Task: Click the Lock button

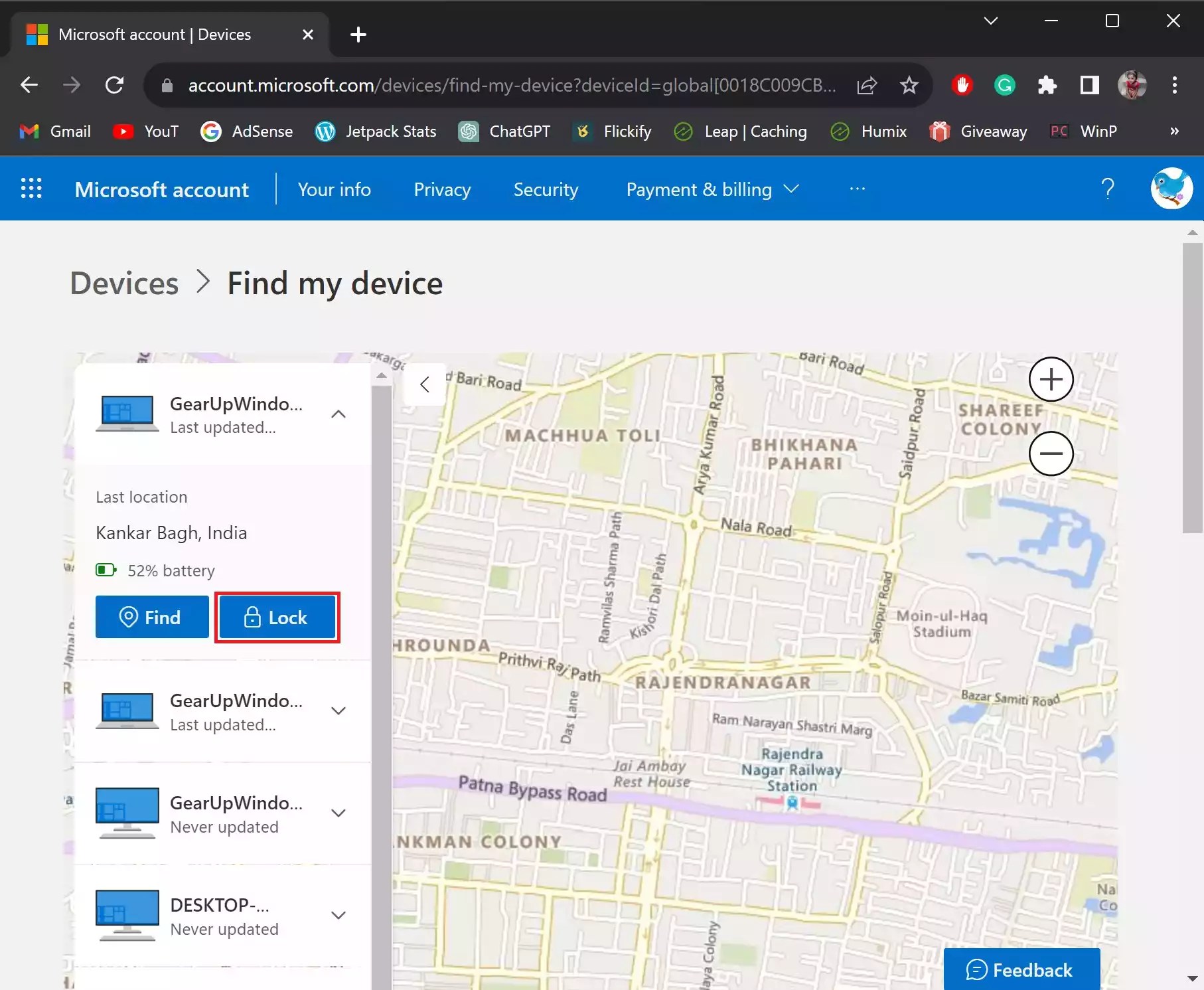Action: 277,617
